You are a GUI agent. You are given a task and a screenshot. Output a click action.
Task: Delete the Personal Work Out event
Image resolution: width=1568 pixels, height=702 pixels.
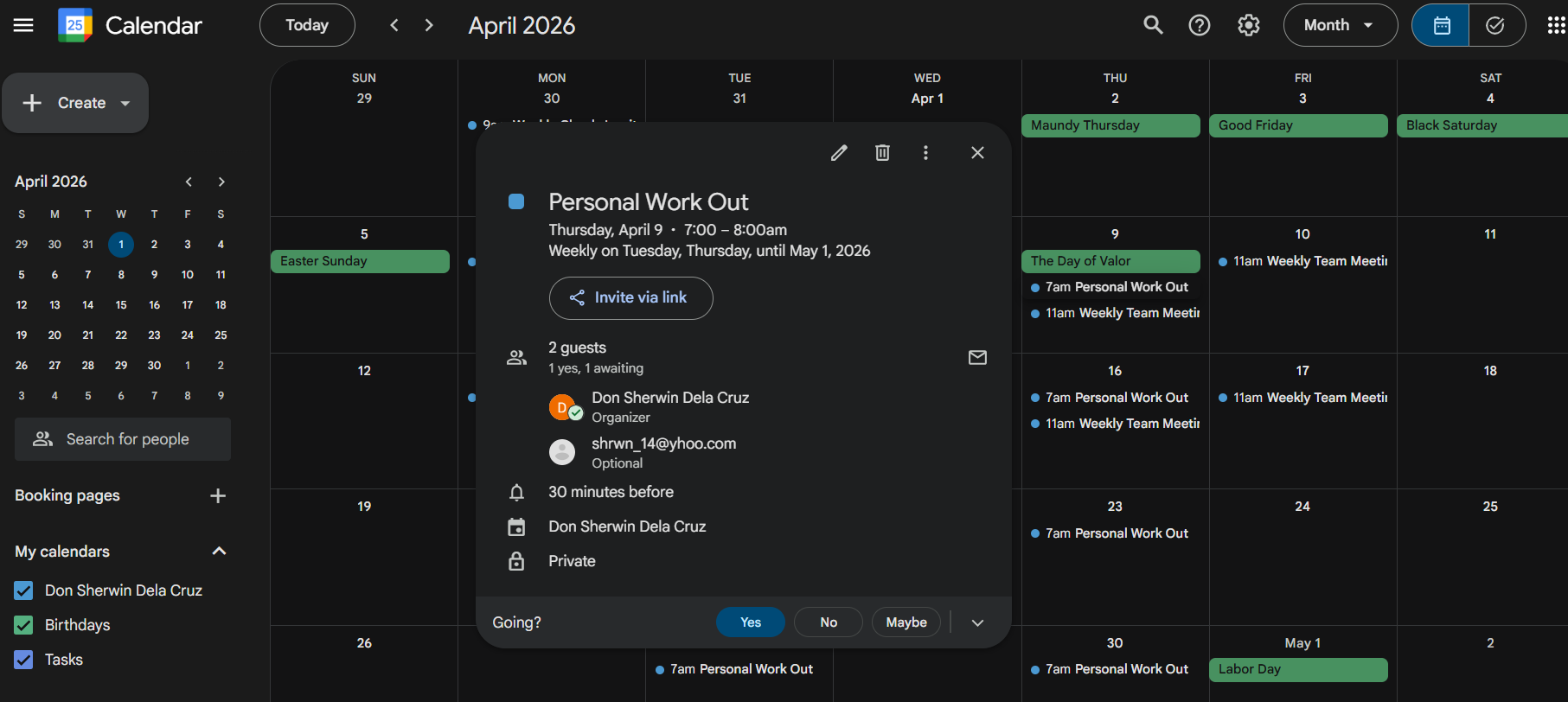882,152
